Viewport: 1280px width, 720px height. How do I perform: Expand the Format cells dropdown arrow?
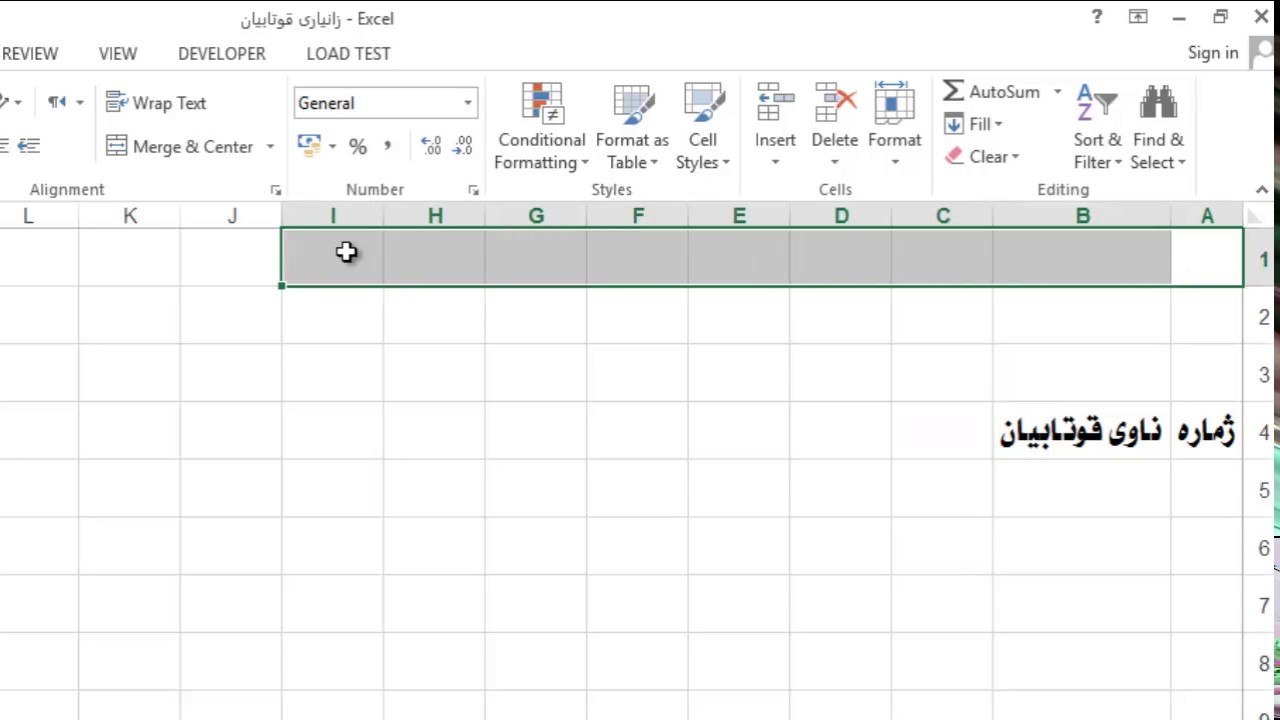894,163
